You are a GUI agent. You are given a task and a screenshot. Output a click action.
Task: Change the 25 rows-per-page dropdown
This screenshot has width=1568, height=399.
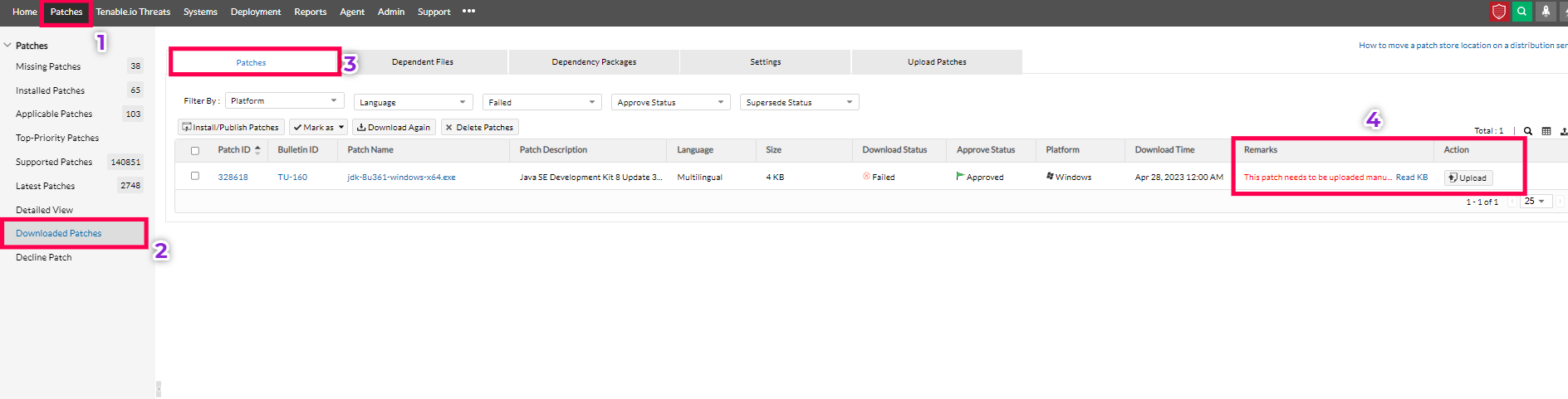coord(1536,202)
